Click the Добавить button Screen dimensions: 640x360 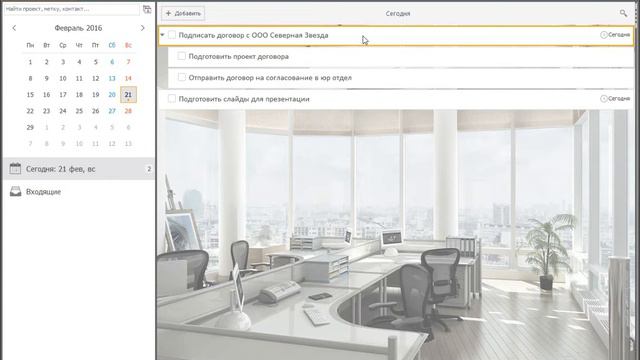183,13
